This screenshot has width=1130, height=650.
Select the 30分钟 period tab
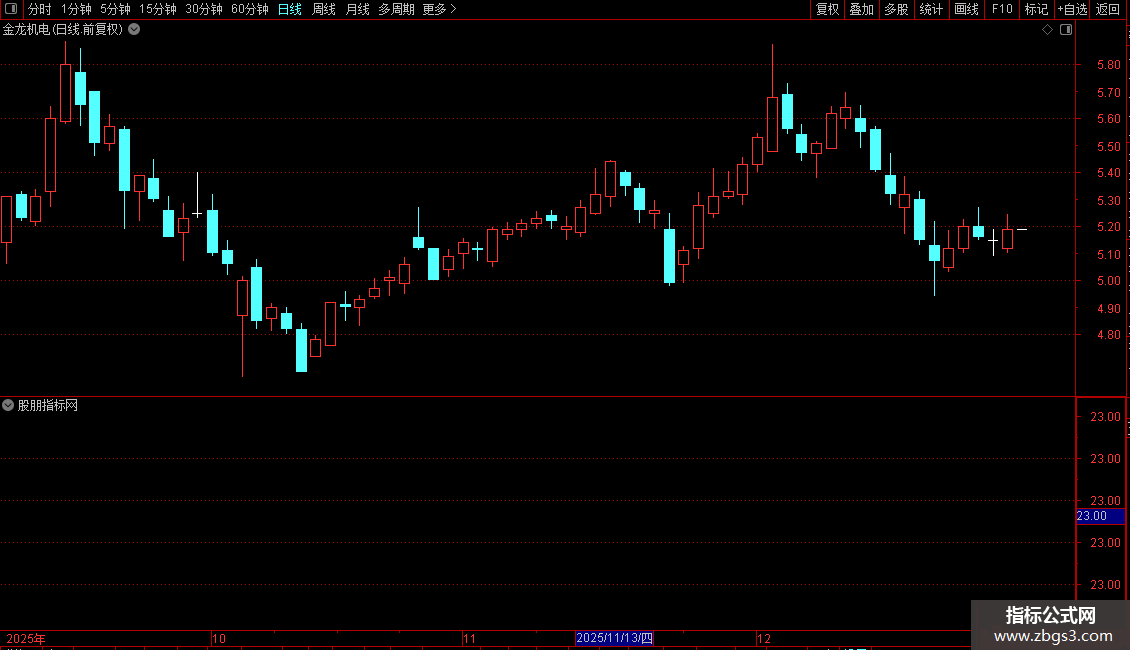[203, 9]
